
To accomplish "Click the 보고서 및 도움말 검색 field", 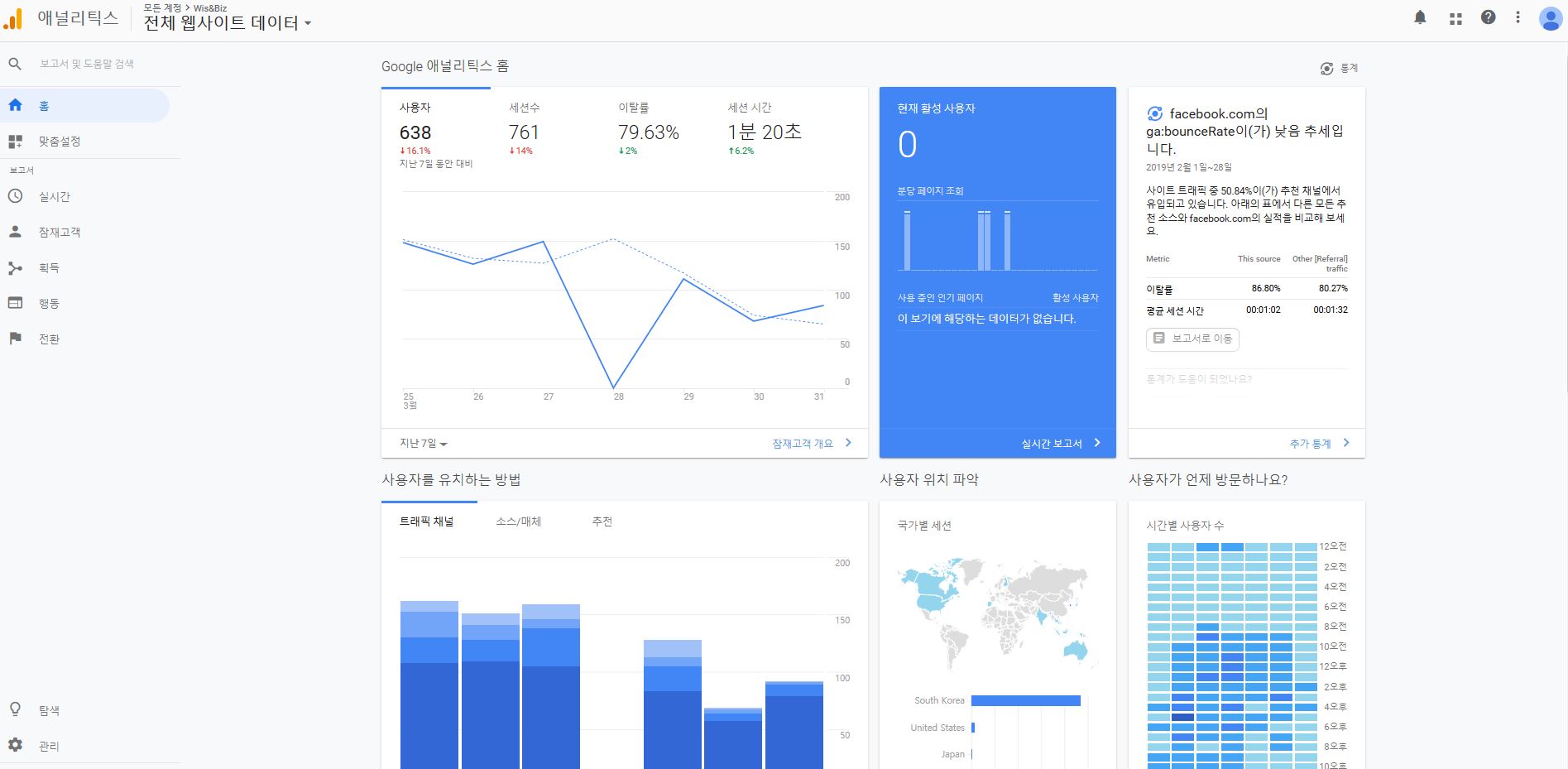I will 87,64.
